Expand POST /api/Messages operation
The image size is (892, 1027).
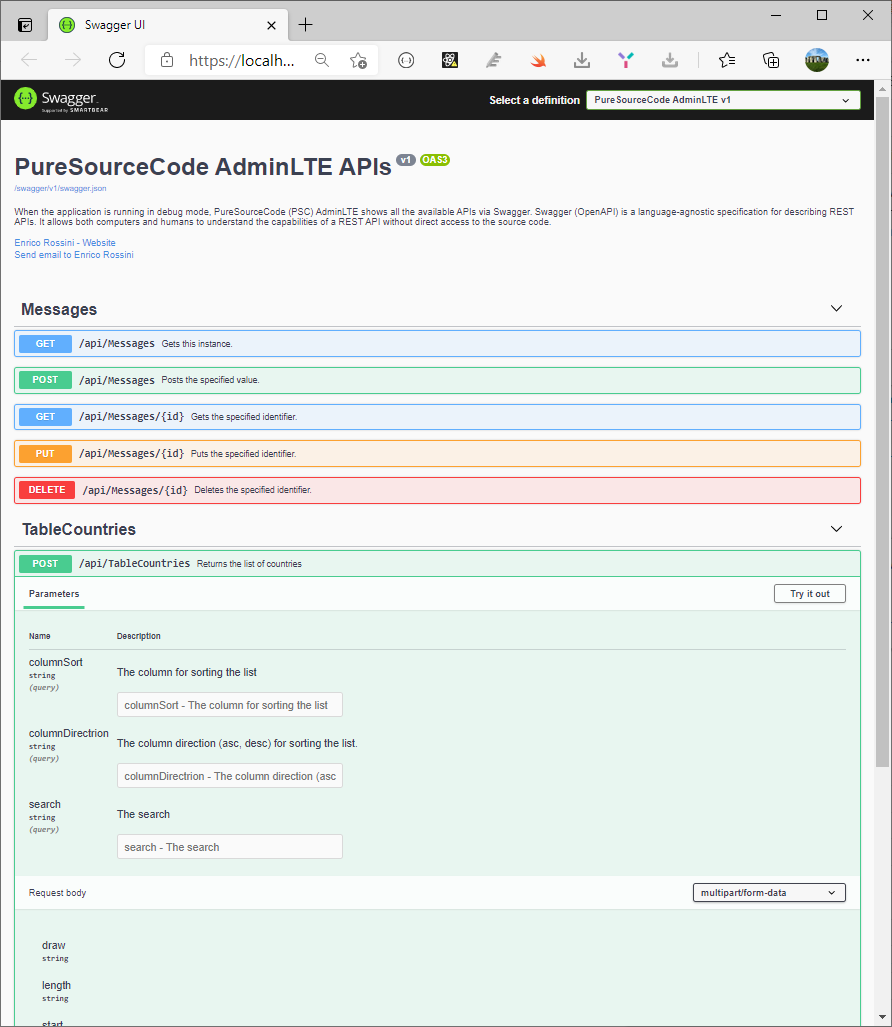(437, 381)
